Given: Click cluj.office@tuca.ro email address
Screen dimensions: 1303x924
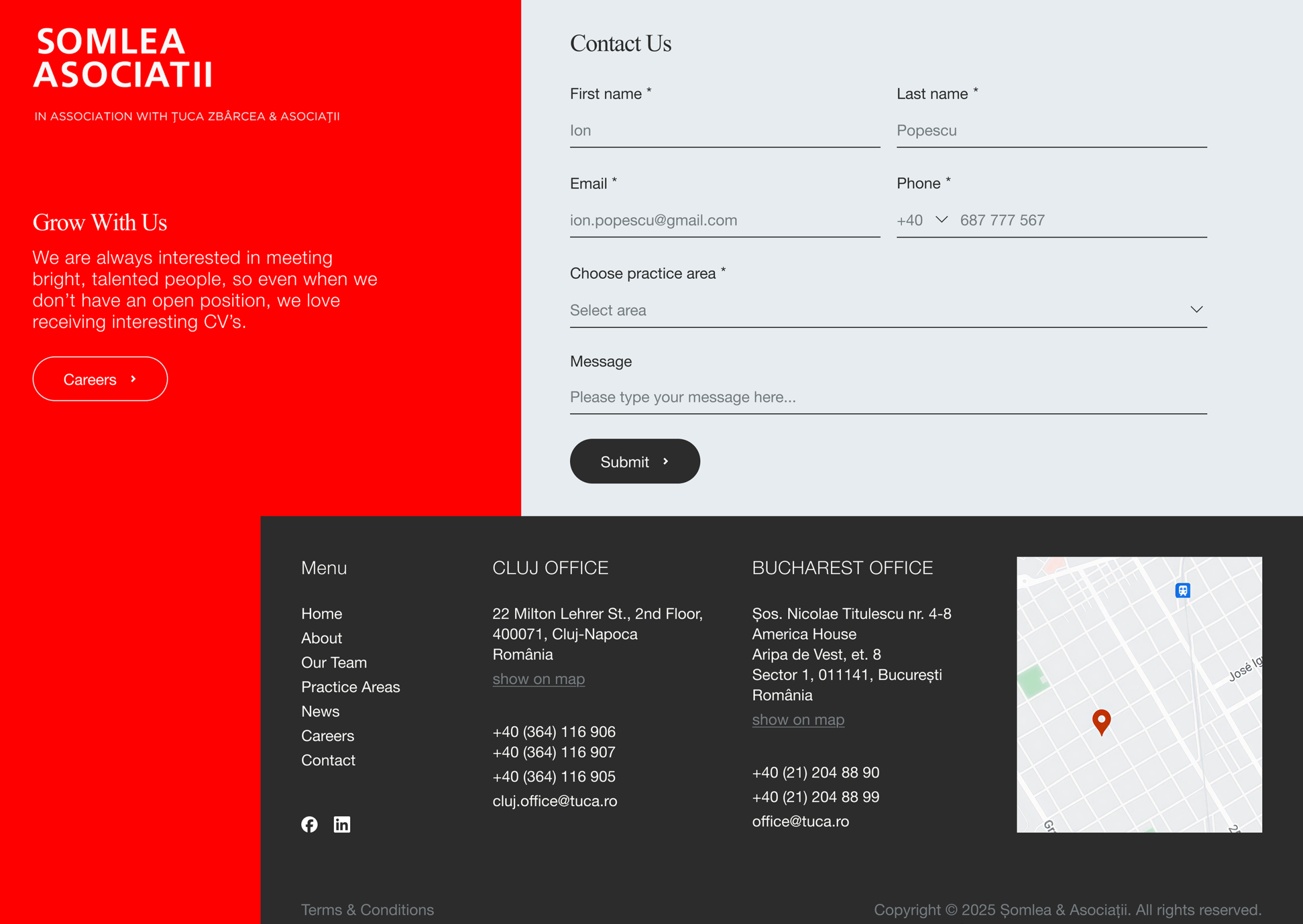Looking at the screenshot, I should [x=555, y=800].
